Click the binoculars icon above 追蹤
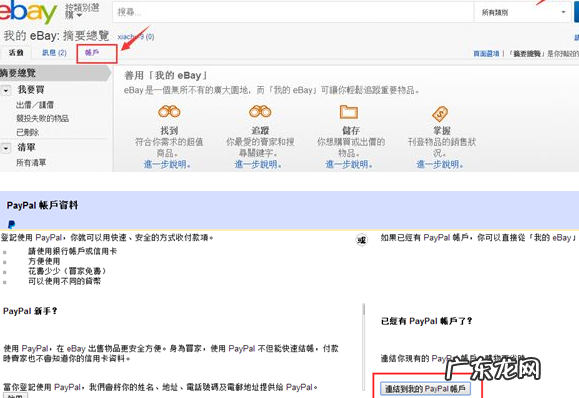The height and width of the screenshot is (398, 579). (x=260, y=111)
